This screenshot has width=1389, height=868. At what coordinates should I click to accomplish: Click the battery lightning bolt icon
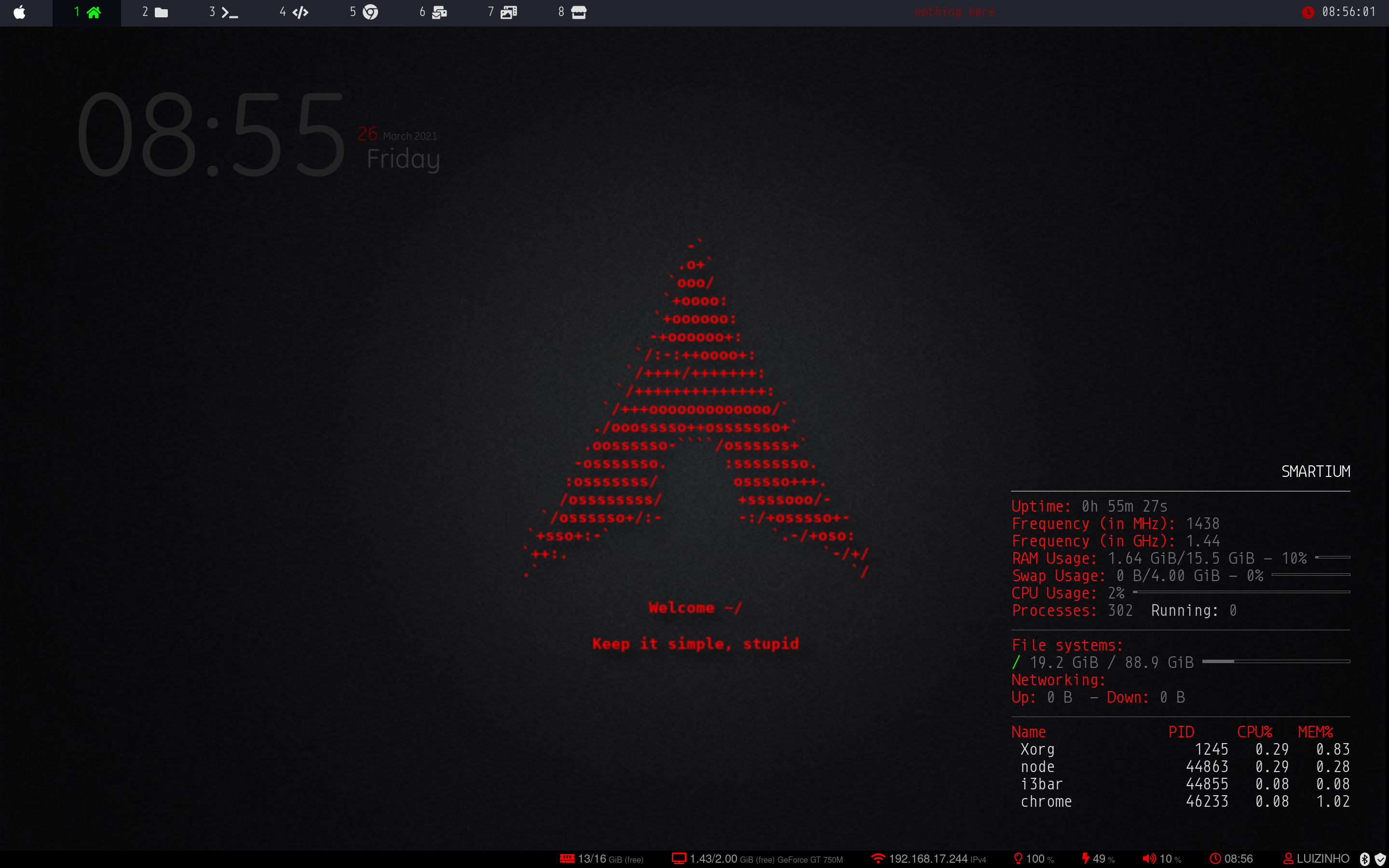pos(1085,858)
